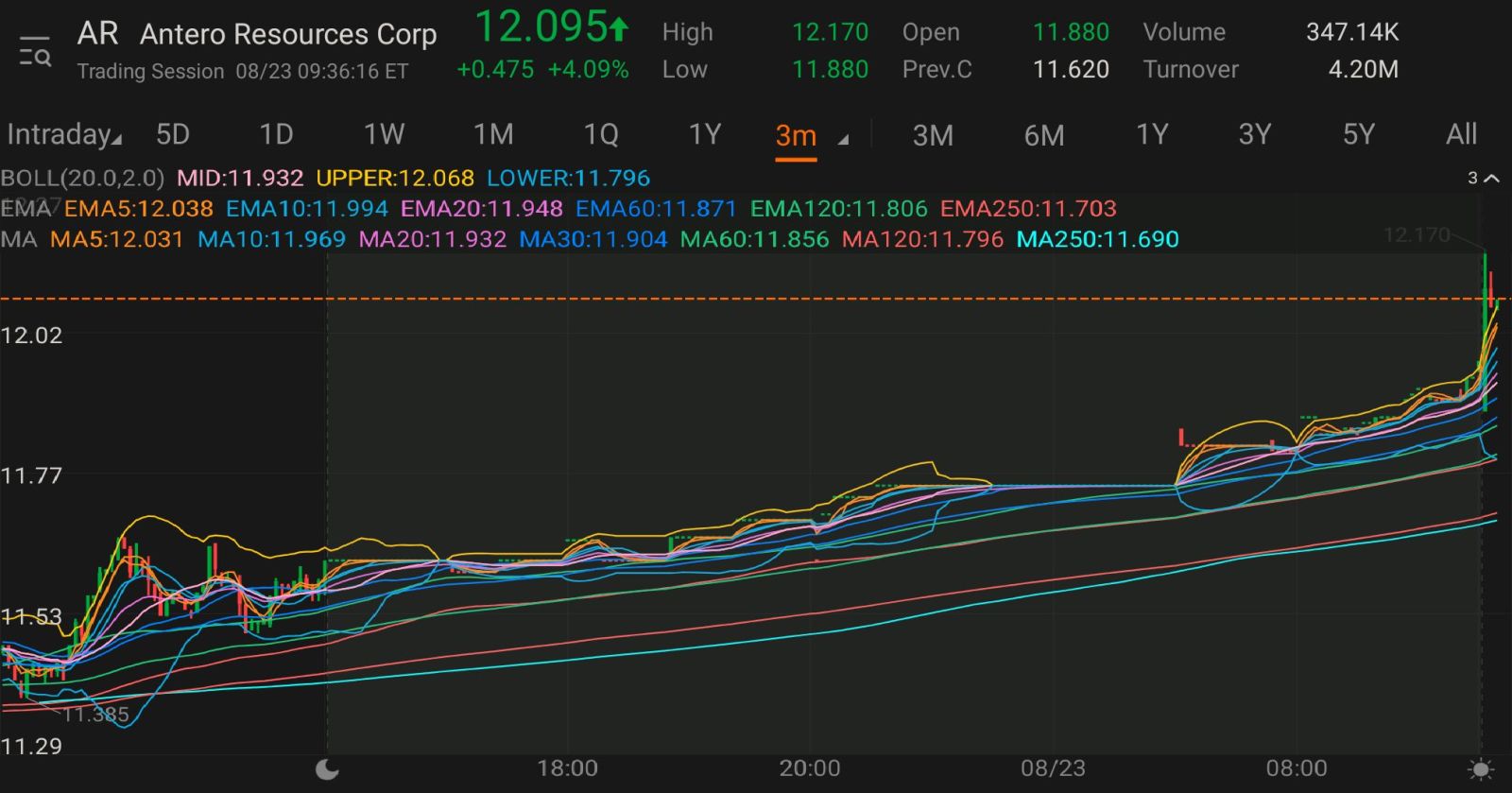Click the EMA60:11.871 legend entry
This screenshot has height=793, width=1512.
[656, 208]
